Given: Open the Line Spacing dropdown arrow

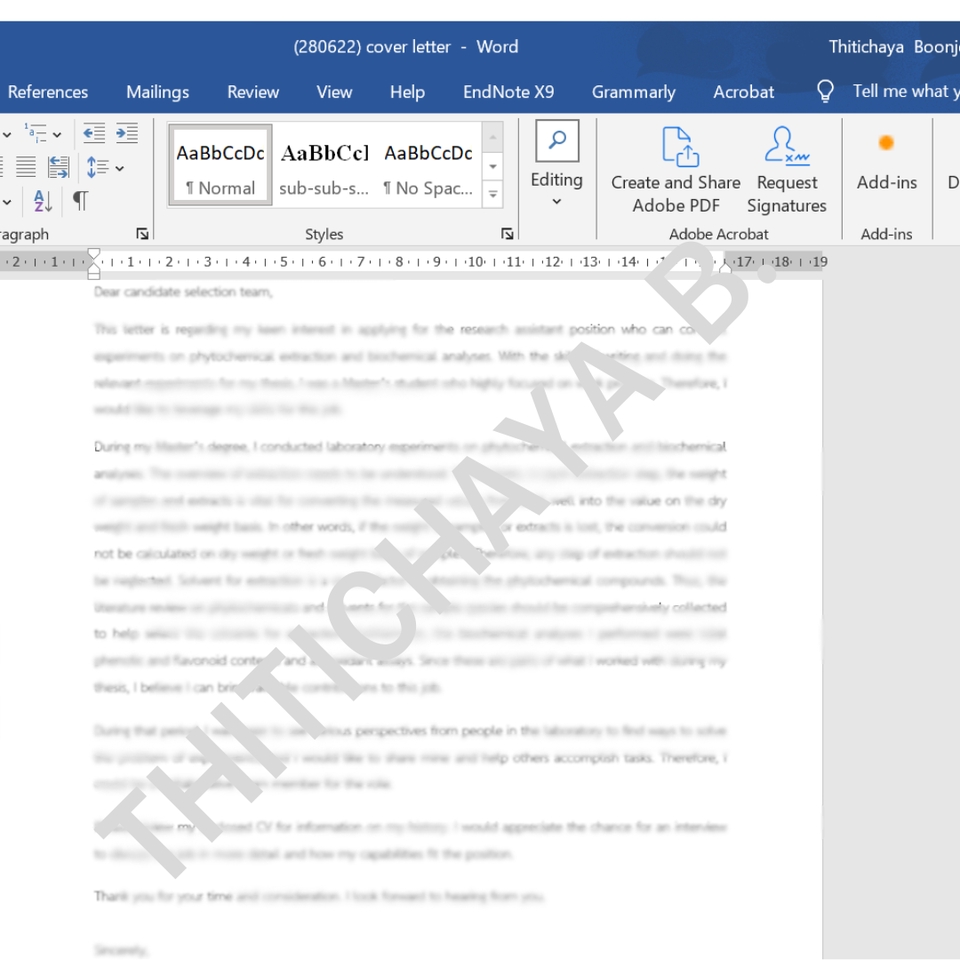Looking at the screenshot, I should click(119, 168).
